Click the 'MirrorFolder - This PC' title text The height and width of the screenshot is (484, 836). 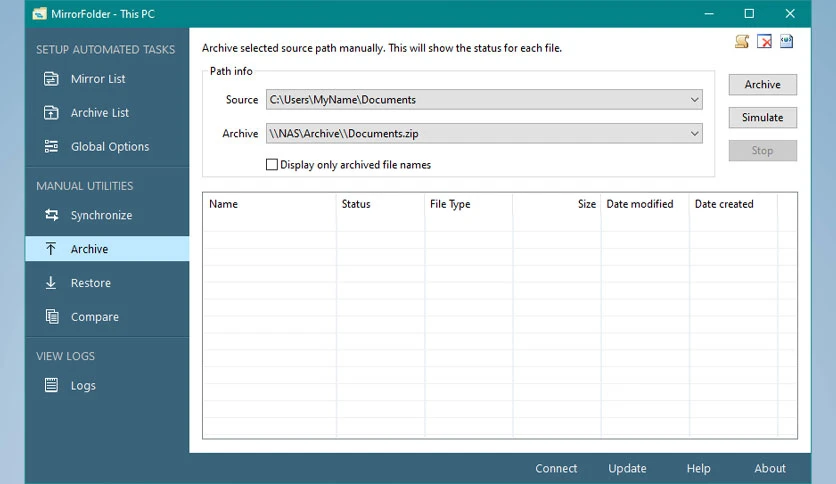click(103, 14)
